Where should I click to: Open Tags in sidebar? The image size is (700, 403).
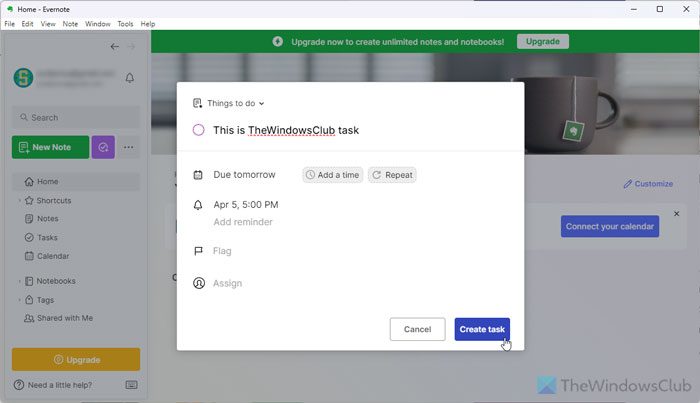coord(39,300)
